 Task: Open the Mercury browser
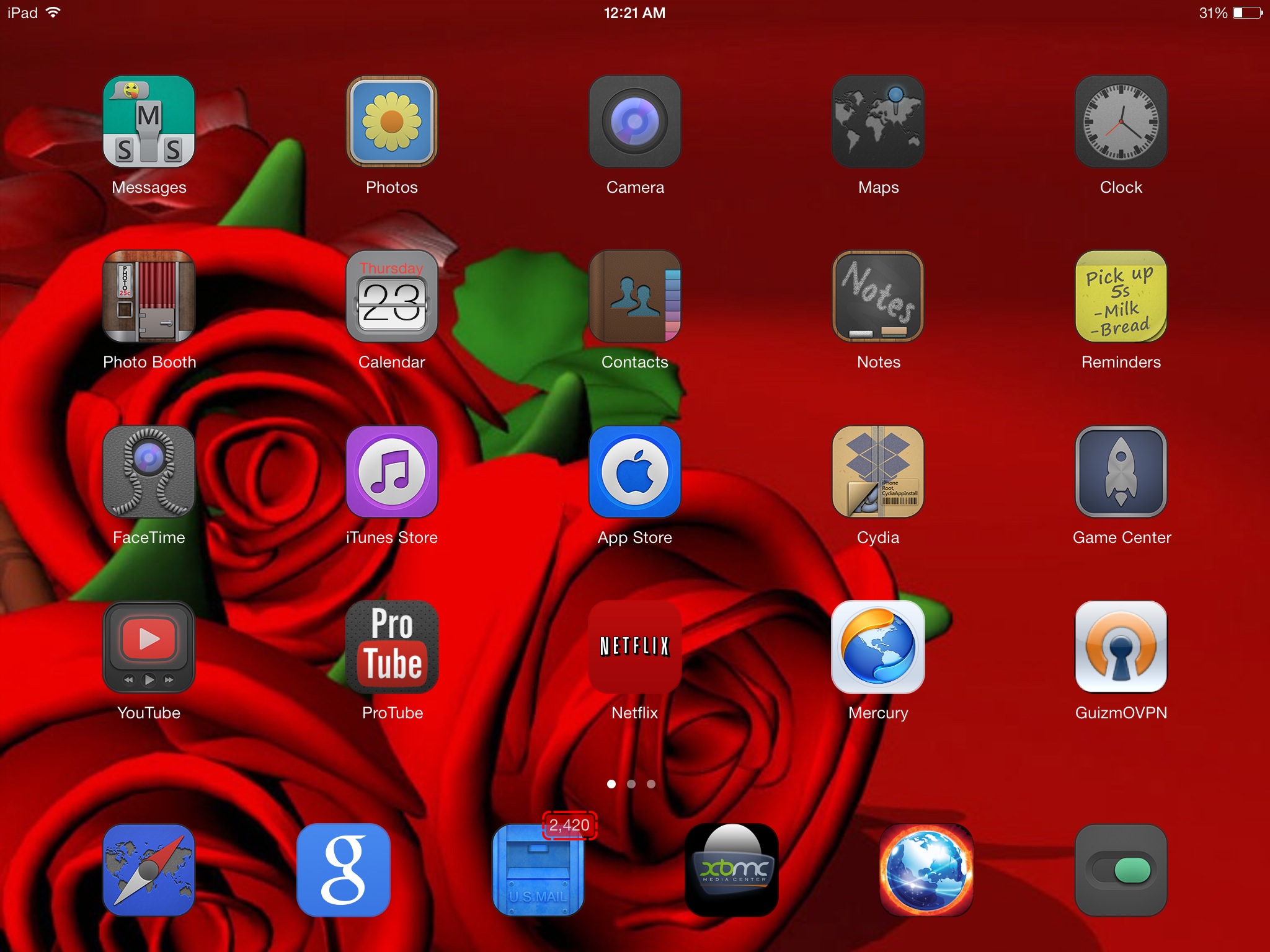878,647
